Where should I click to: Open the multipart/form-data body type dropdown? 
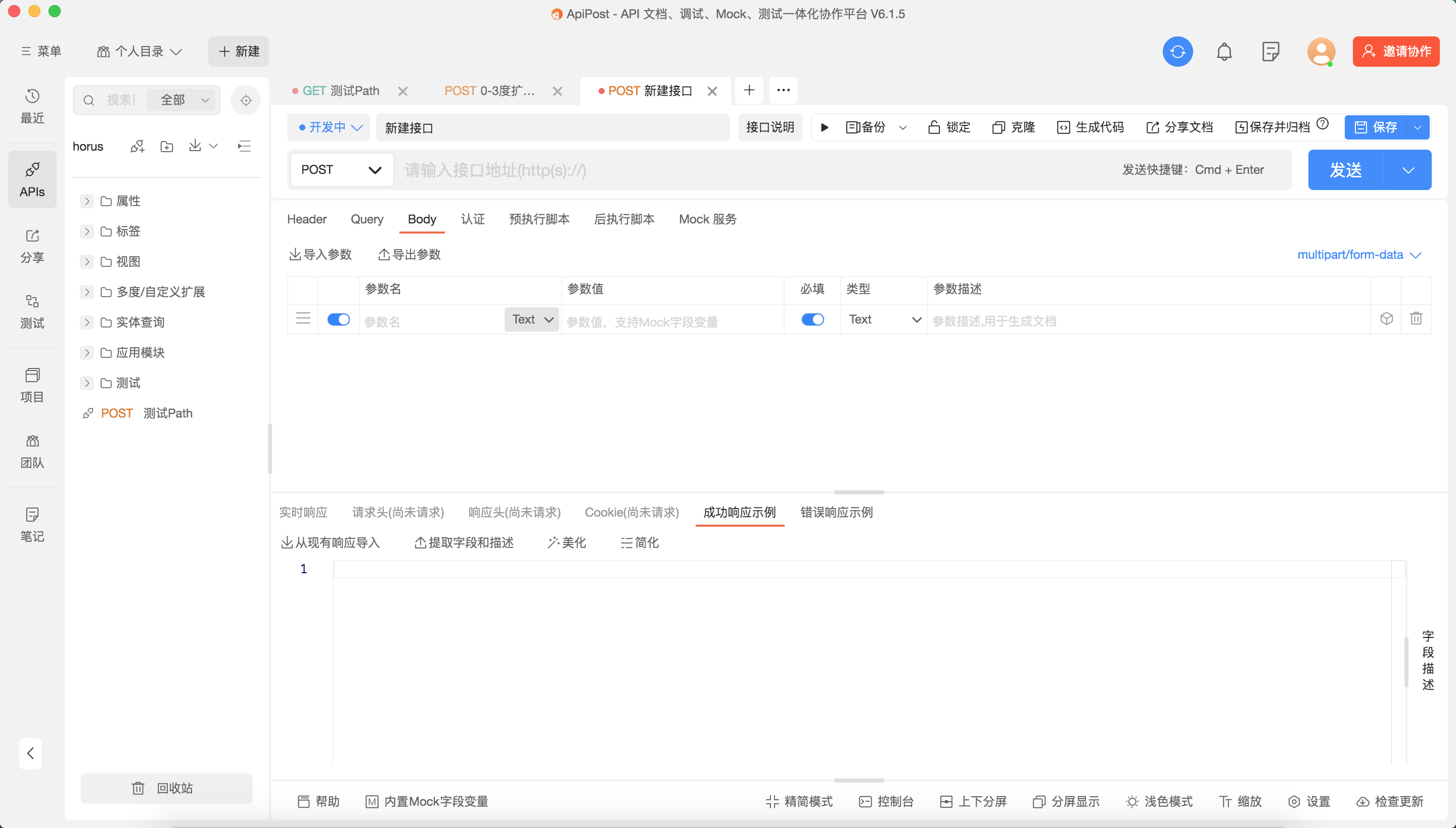pyautogui.click(x=1359, y=255)
